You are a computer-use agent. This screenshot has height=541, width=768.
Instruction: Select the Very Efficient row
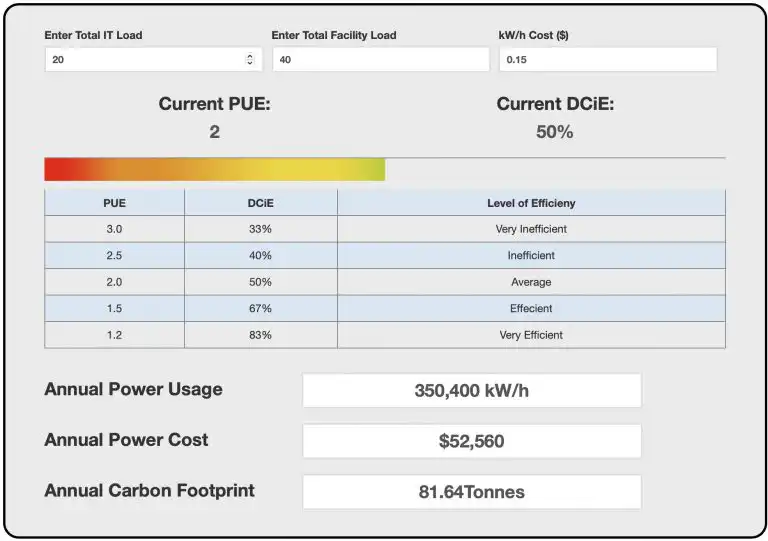coord(385,335)
